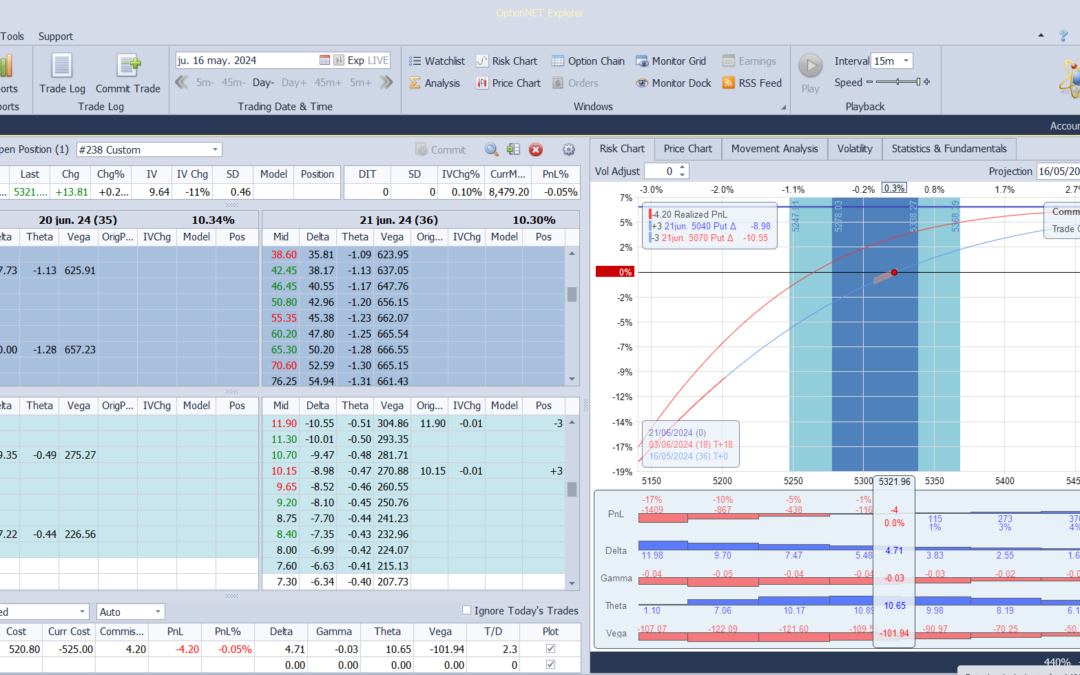The height and width of the screenshot is (675, 1080).
Task: Click the puts chain vertical scrollbar thumb
Action: [572, 489]
